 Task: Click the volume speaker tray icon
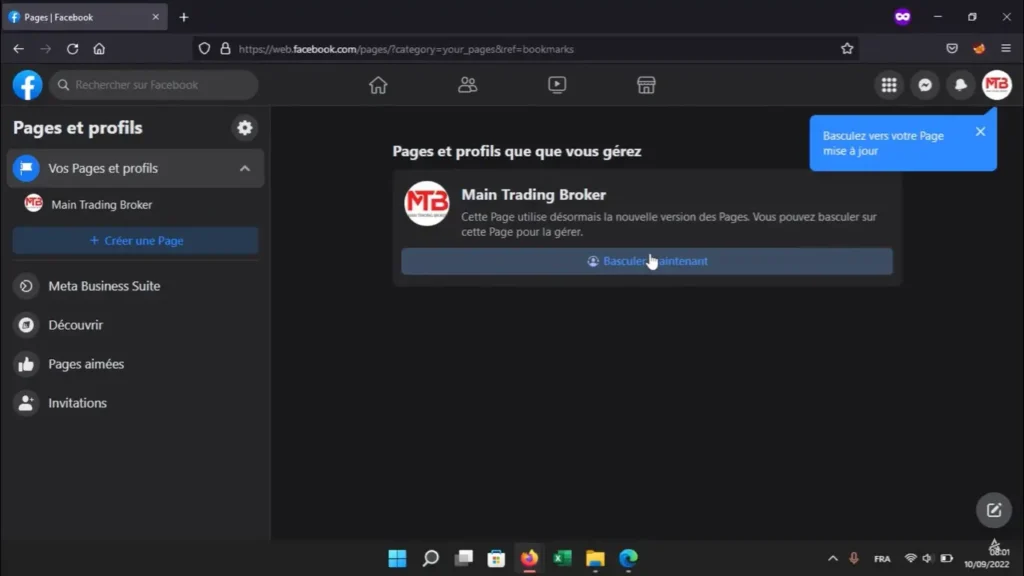tap(927, 558)
